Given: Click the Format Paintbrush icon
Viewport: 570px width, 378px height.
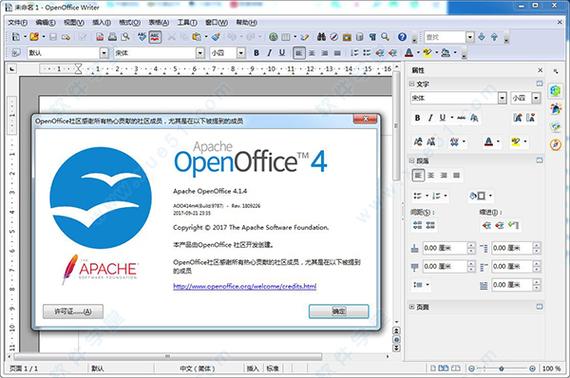Looking at the screenshot, I should [216, 37].
